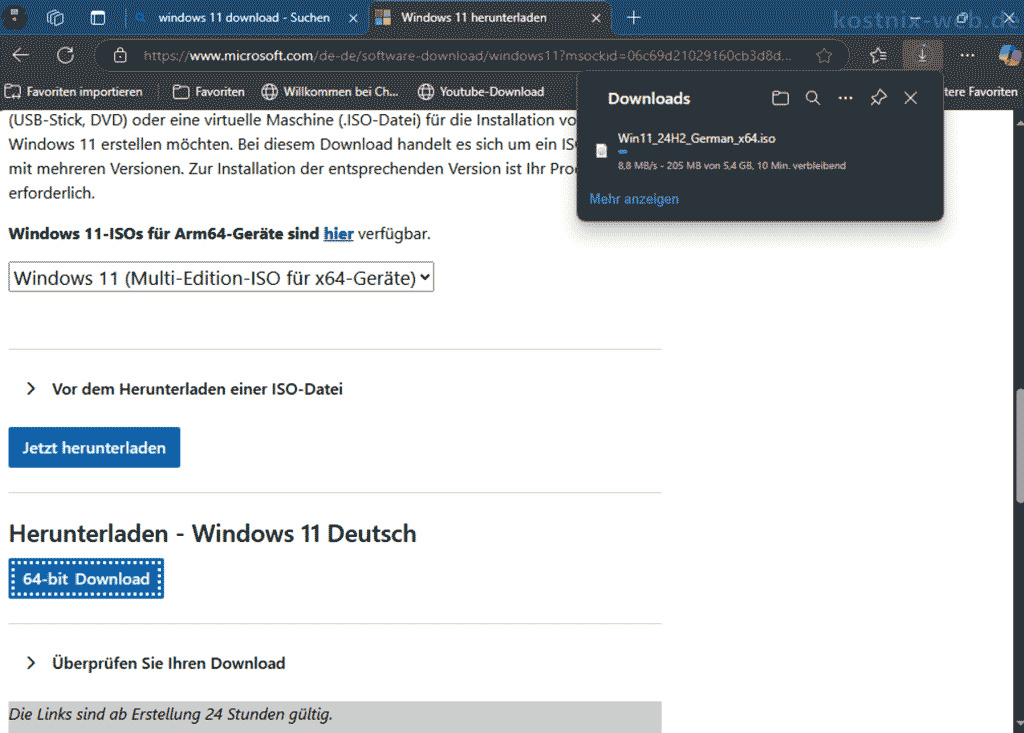
Task: Click the scrollbar down arrow
Action: tap(1019, 725)
